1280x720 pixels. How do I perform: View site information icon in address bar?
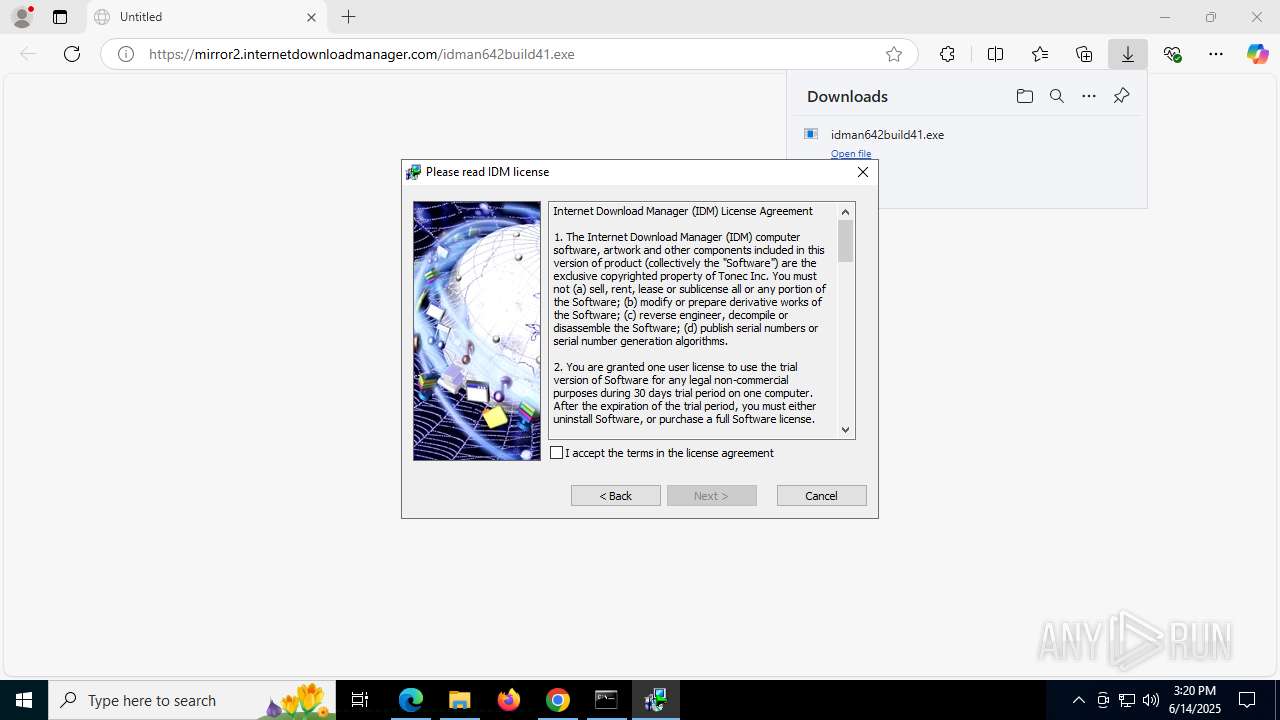click(x=126, y=54)
